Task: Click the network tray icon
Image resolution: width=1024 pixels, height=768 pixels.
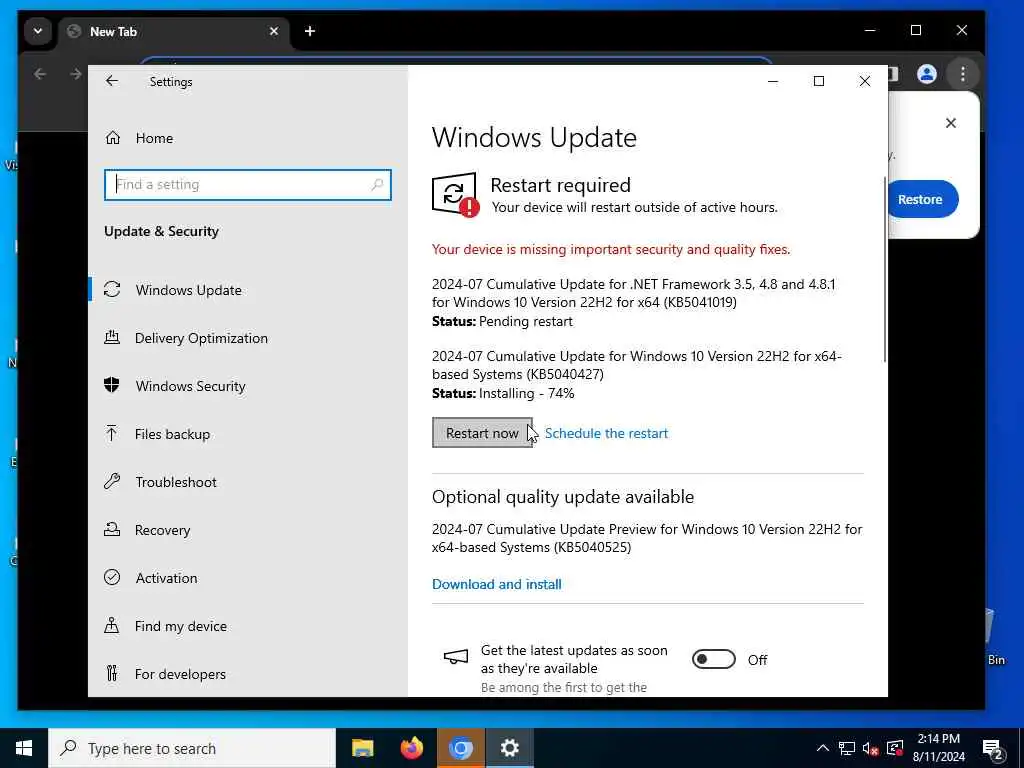Action: coord(847,748)
